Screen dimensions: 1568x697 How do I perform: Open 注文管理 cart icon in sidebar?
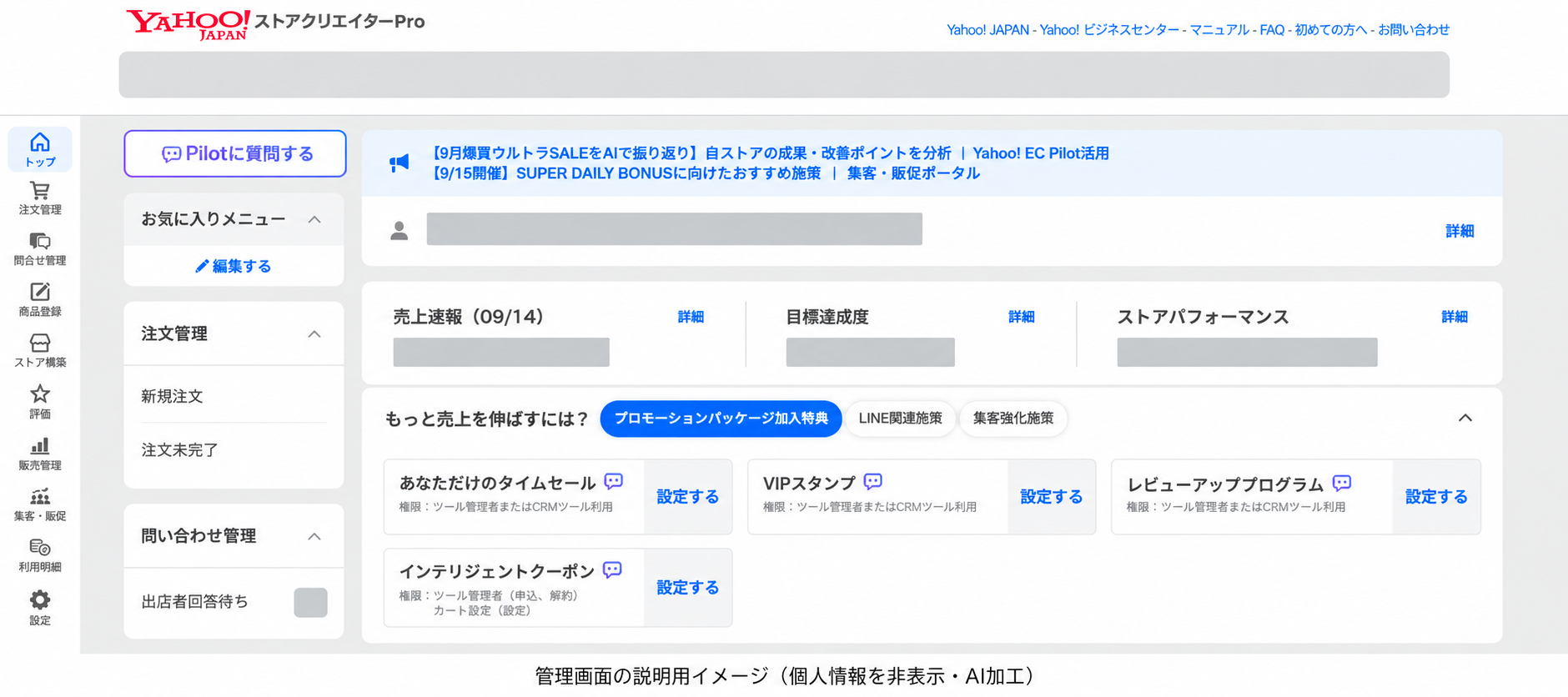[40, 198]
